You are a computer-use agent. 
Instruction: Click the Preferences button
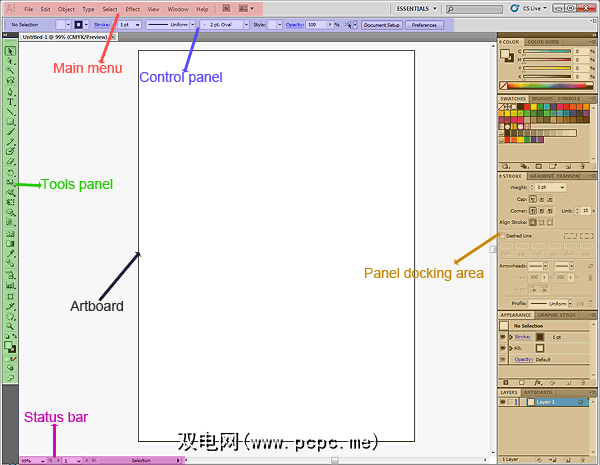[x=424, y=25]
